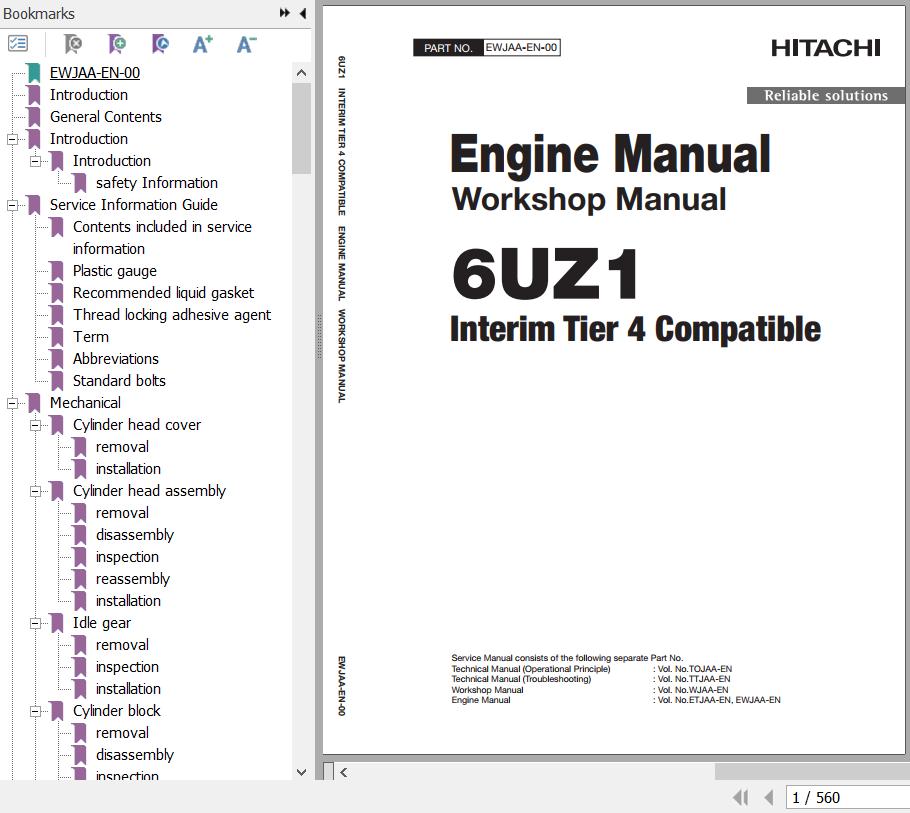Image resolution: width=910 pixels, height=813 pixels.
Task: Open installation under Cylinder head cover
Action: coord(128,469)
